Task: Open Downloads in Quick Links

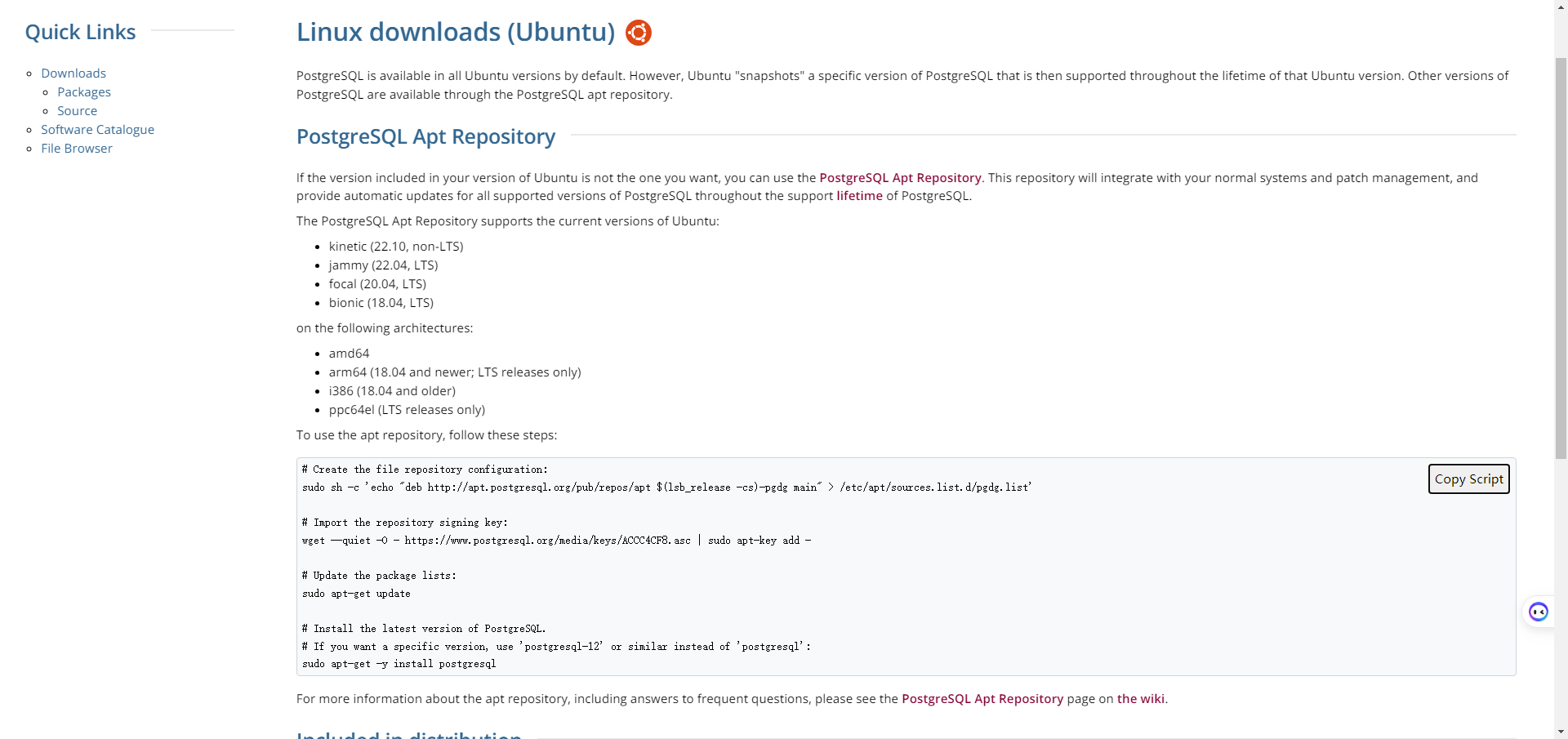Action: (x=73, y=73)
